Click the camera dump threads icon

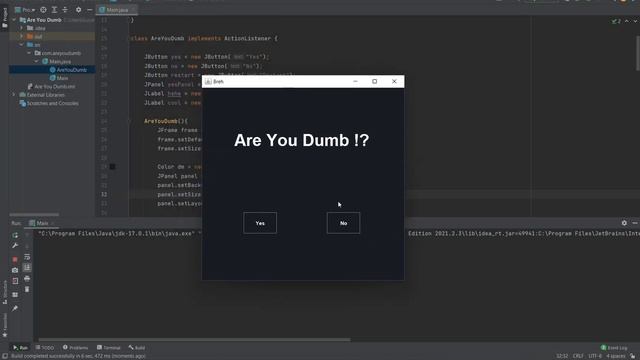coord(15,270)
